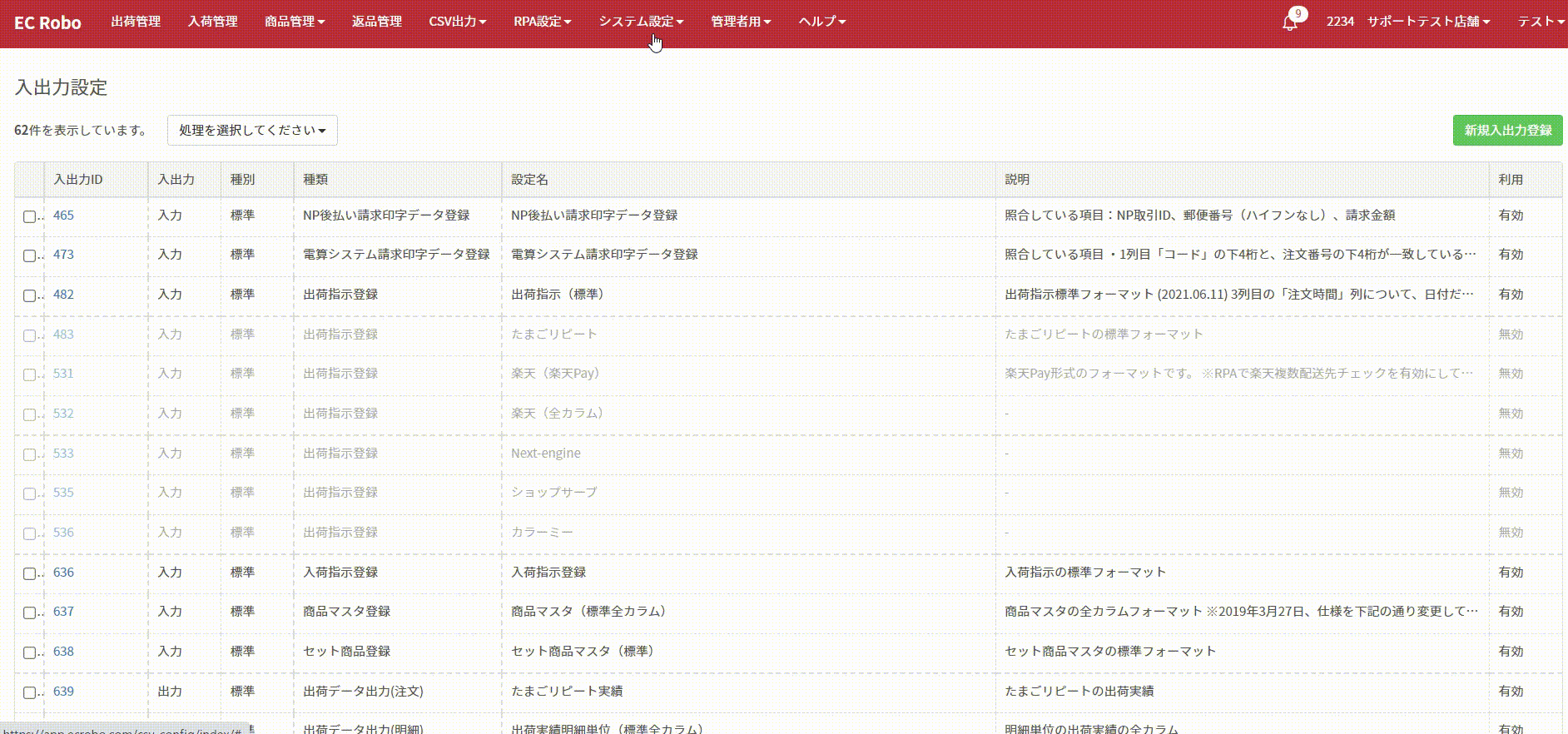Tick the checkbox for row 483
The height and width of the screenshot is (734, 1568).
29,335
